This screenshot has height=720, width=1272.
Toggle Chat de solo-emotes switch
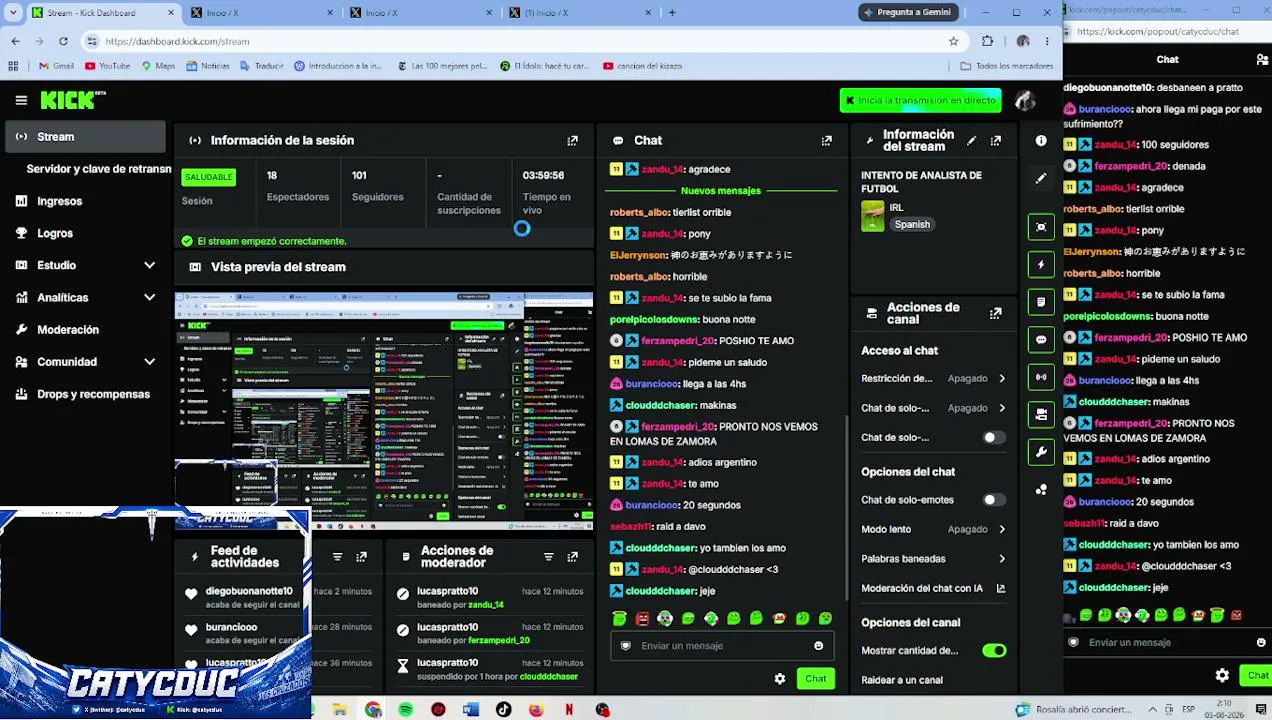(993, 500)
